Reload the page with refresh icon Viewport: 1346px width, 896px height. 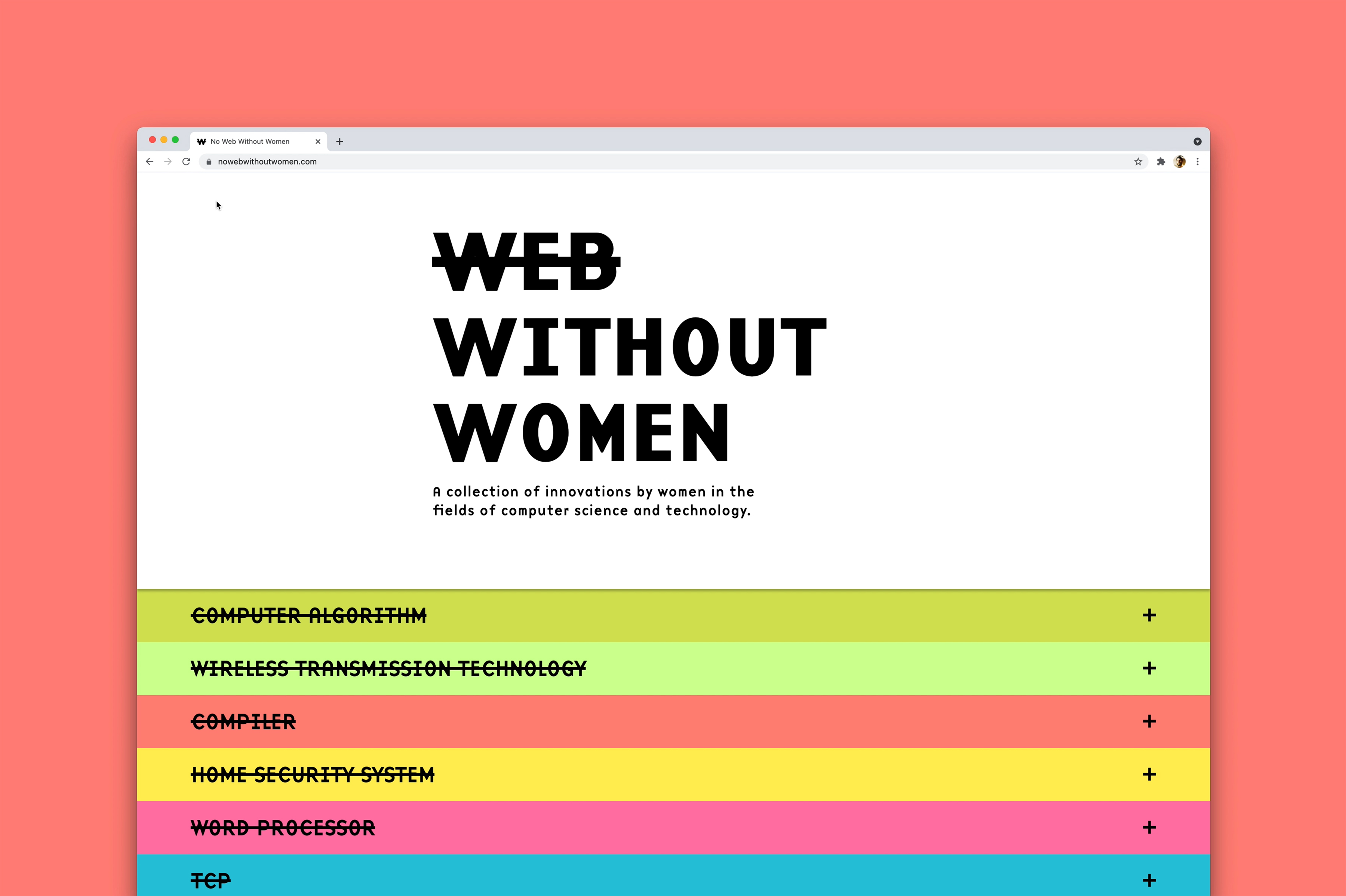tap(186, 162)
